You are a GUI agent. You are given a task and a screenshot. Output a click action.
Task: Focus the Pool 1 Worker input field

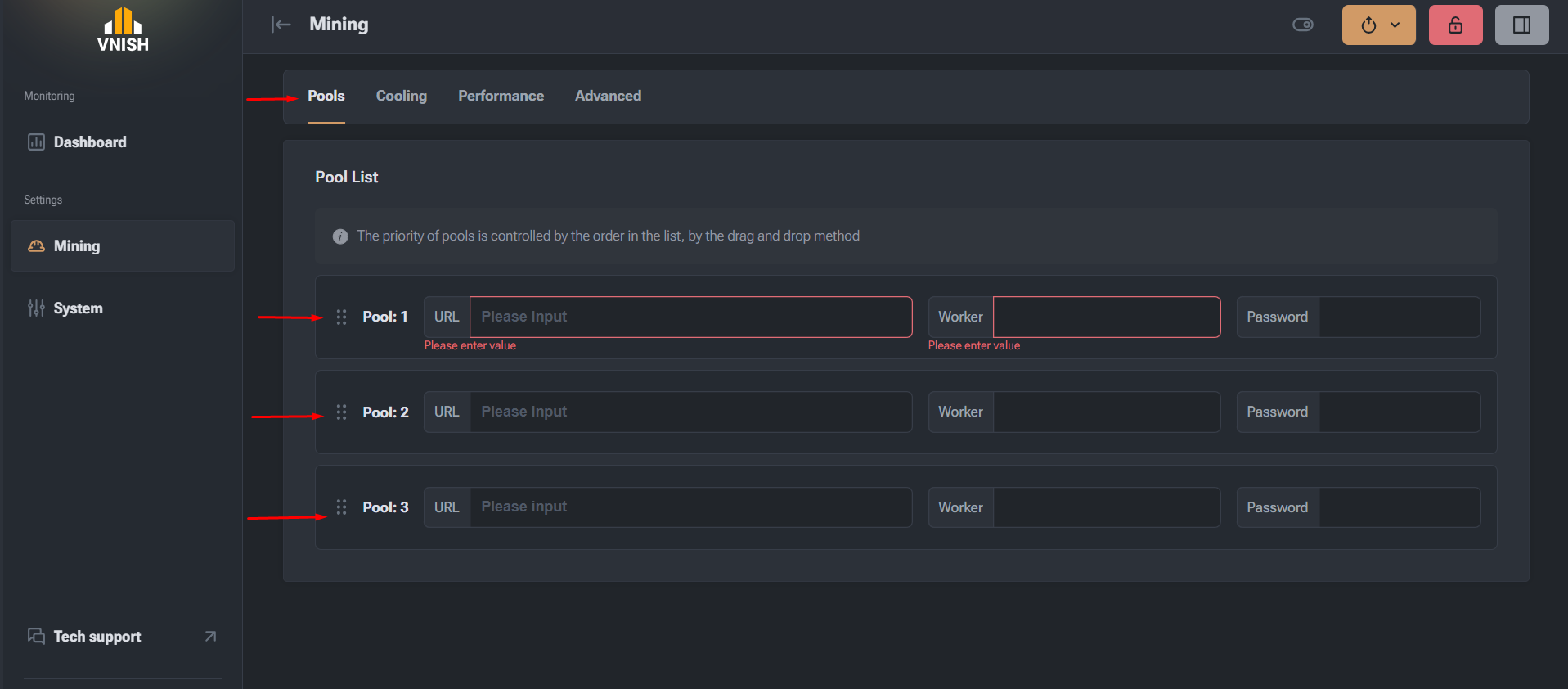click(1107, 317)
